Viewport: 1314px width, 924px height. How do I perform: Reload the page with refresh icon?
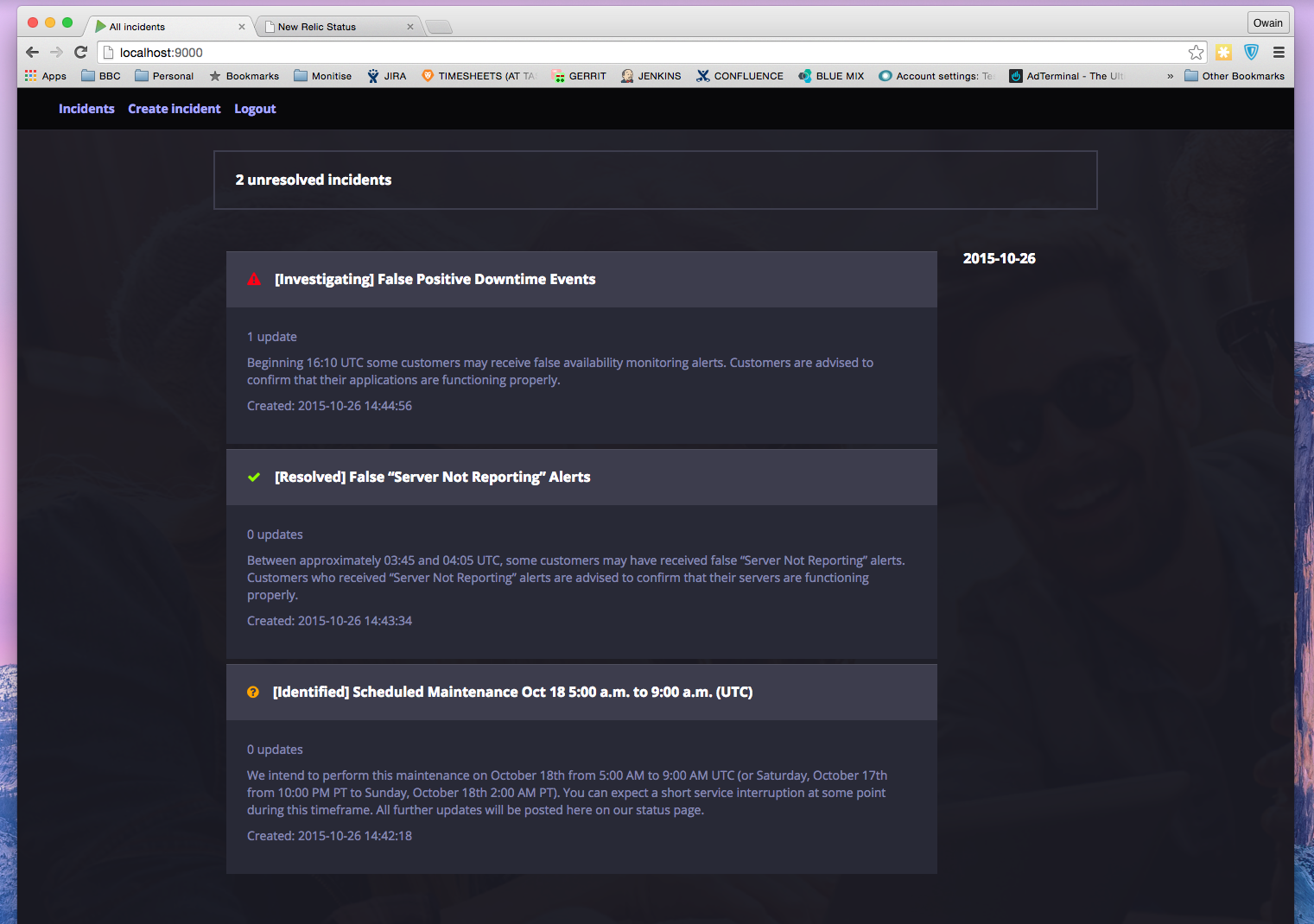click(81, 52)
